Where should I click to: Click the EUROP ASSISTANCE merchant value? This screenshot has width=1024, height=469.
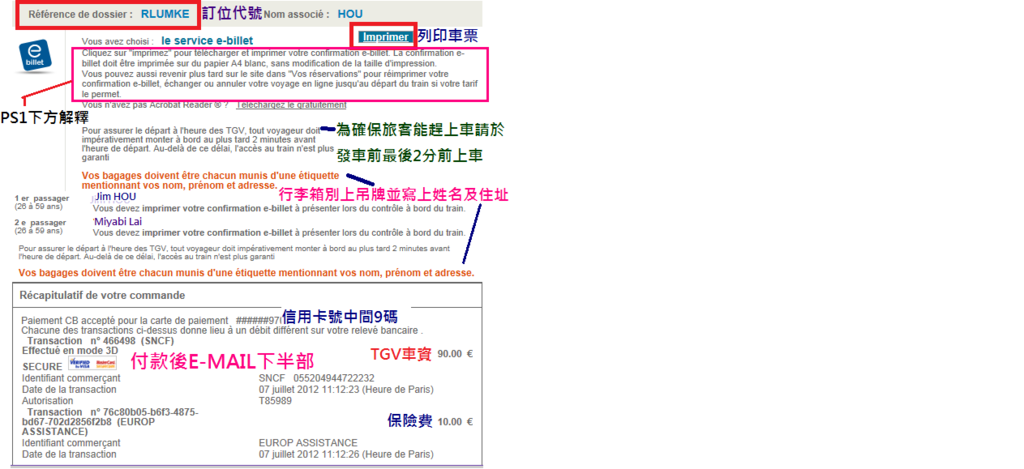click(308, 443)
